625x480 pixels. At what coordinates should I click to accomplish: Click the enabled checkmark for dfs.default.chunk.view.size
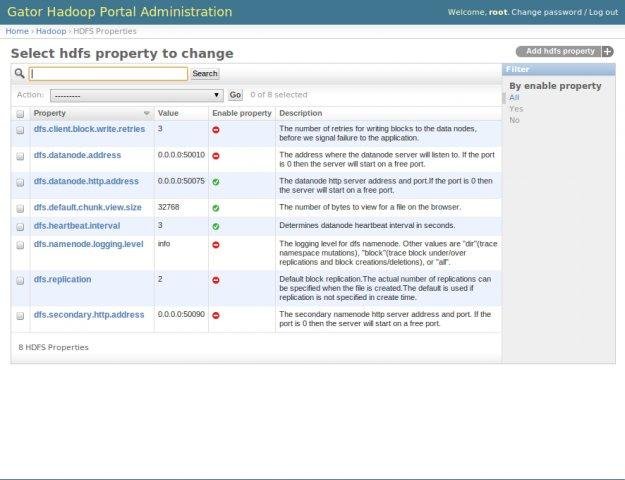(x=216, y=208)
